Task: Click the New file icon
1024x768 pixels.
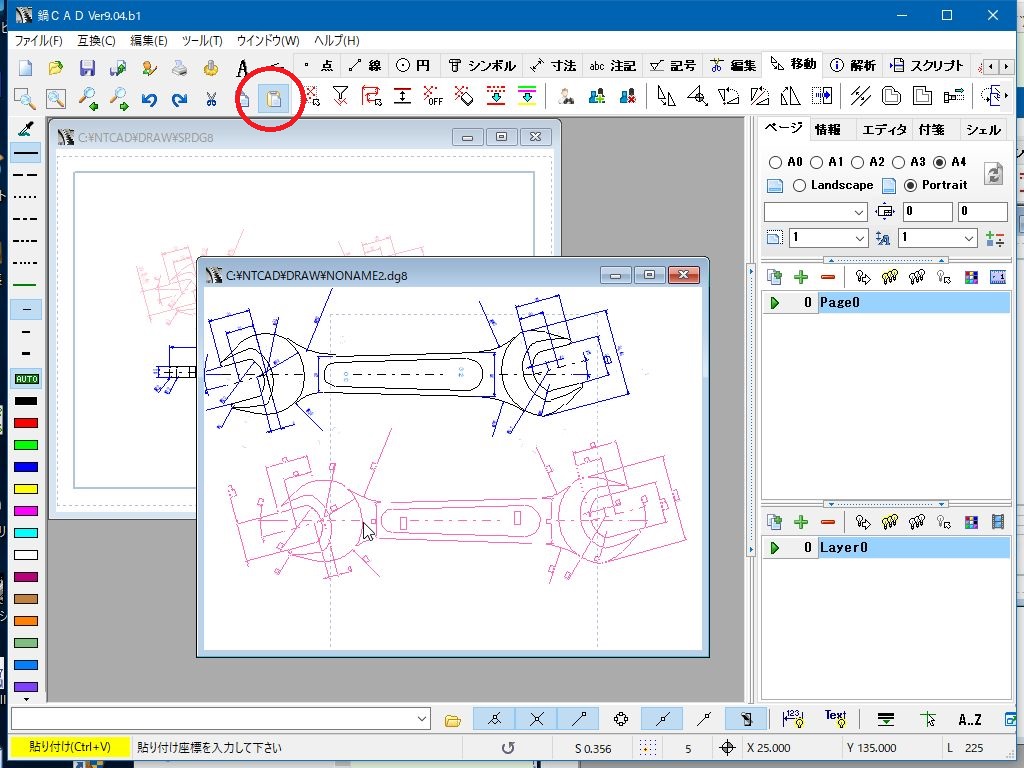Action: (x=25, y=68)
